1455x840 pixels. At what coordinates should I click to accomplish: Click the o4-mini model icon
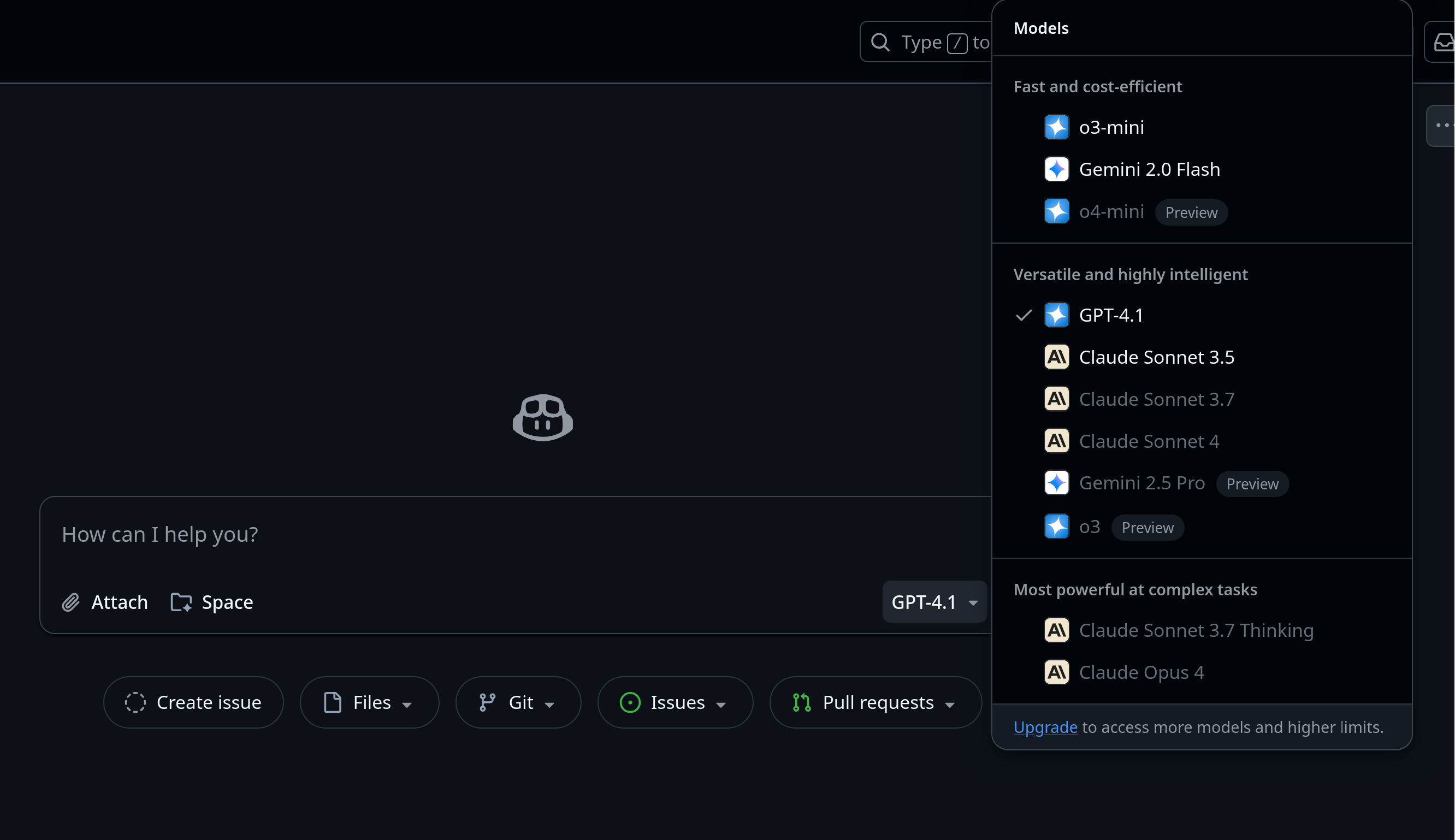[x=1056, y=212]
